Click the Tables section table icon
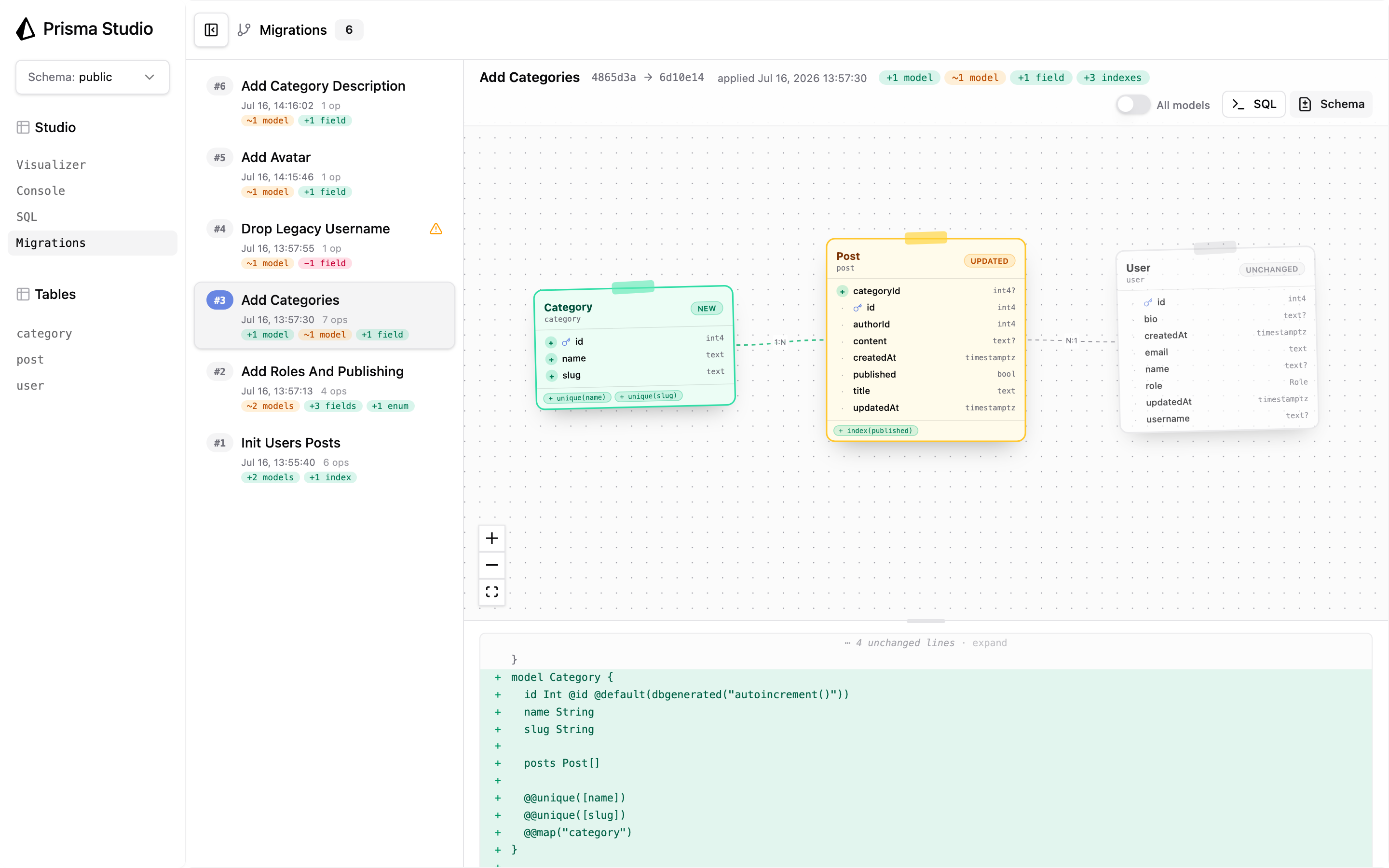This screenshot has width=1389, height=868. (x=23, y=295)
